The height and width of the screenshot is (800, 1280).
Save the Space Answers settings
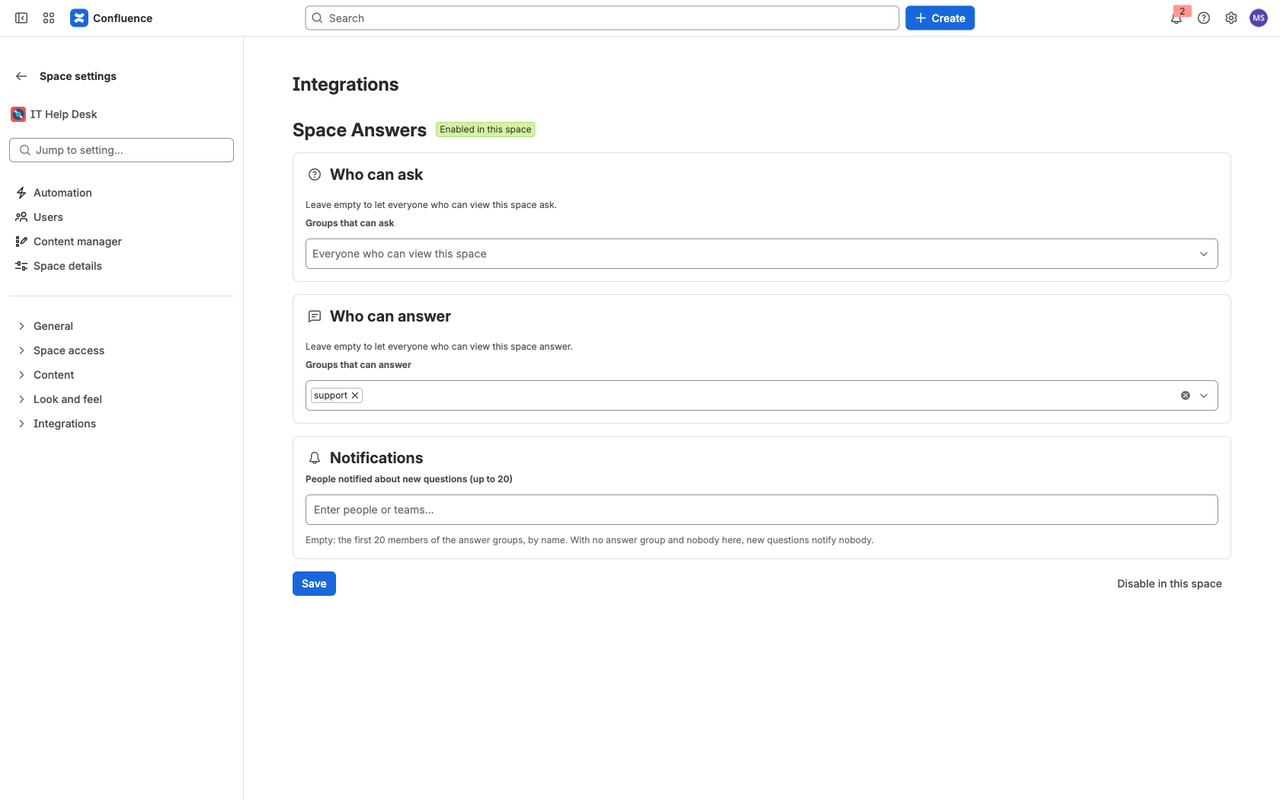tap(314, 583)
